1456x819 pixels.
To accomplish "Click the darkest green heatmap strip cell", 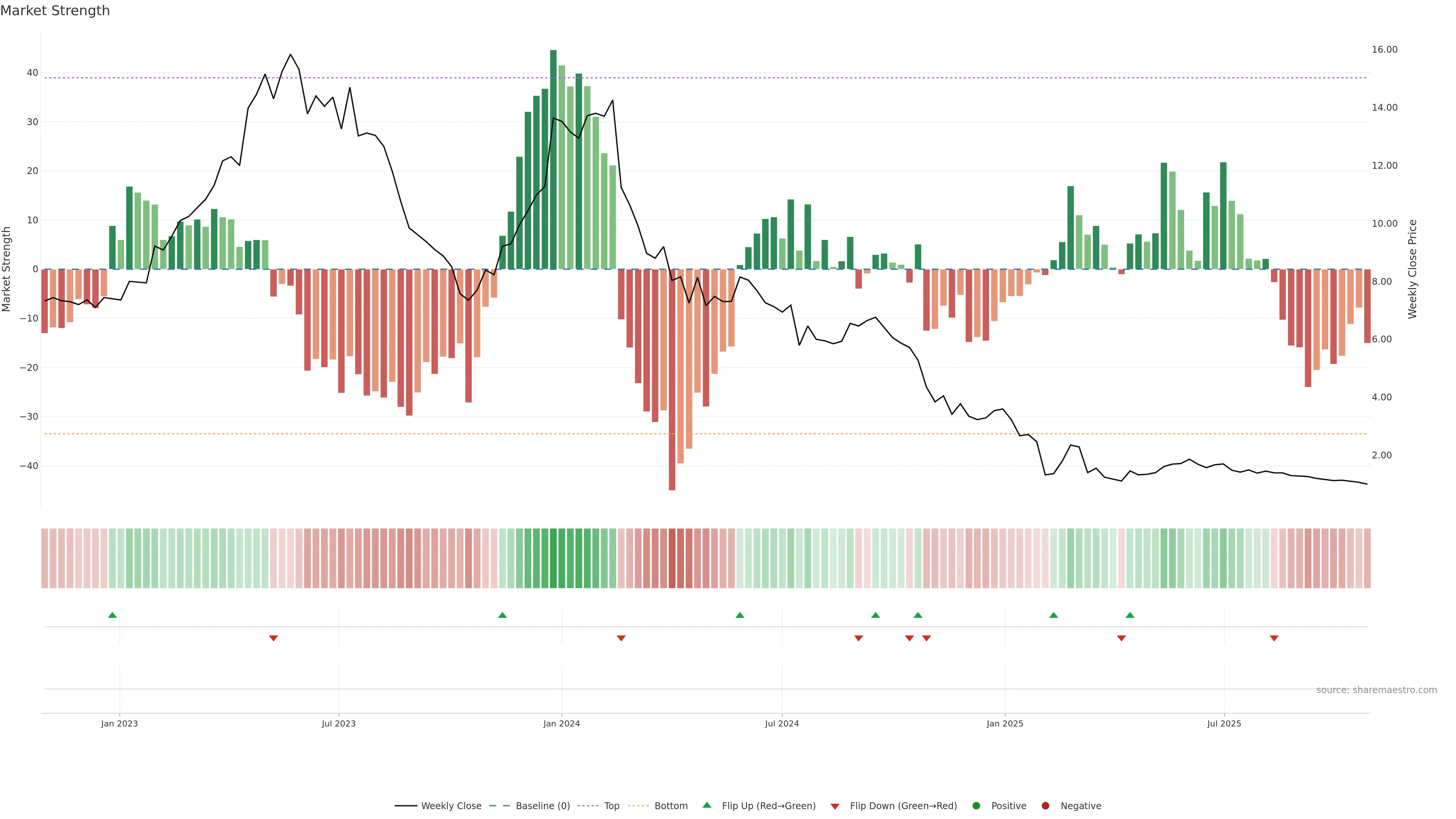I will [553, 559].
